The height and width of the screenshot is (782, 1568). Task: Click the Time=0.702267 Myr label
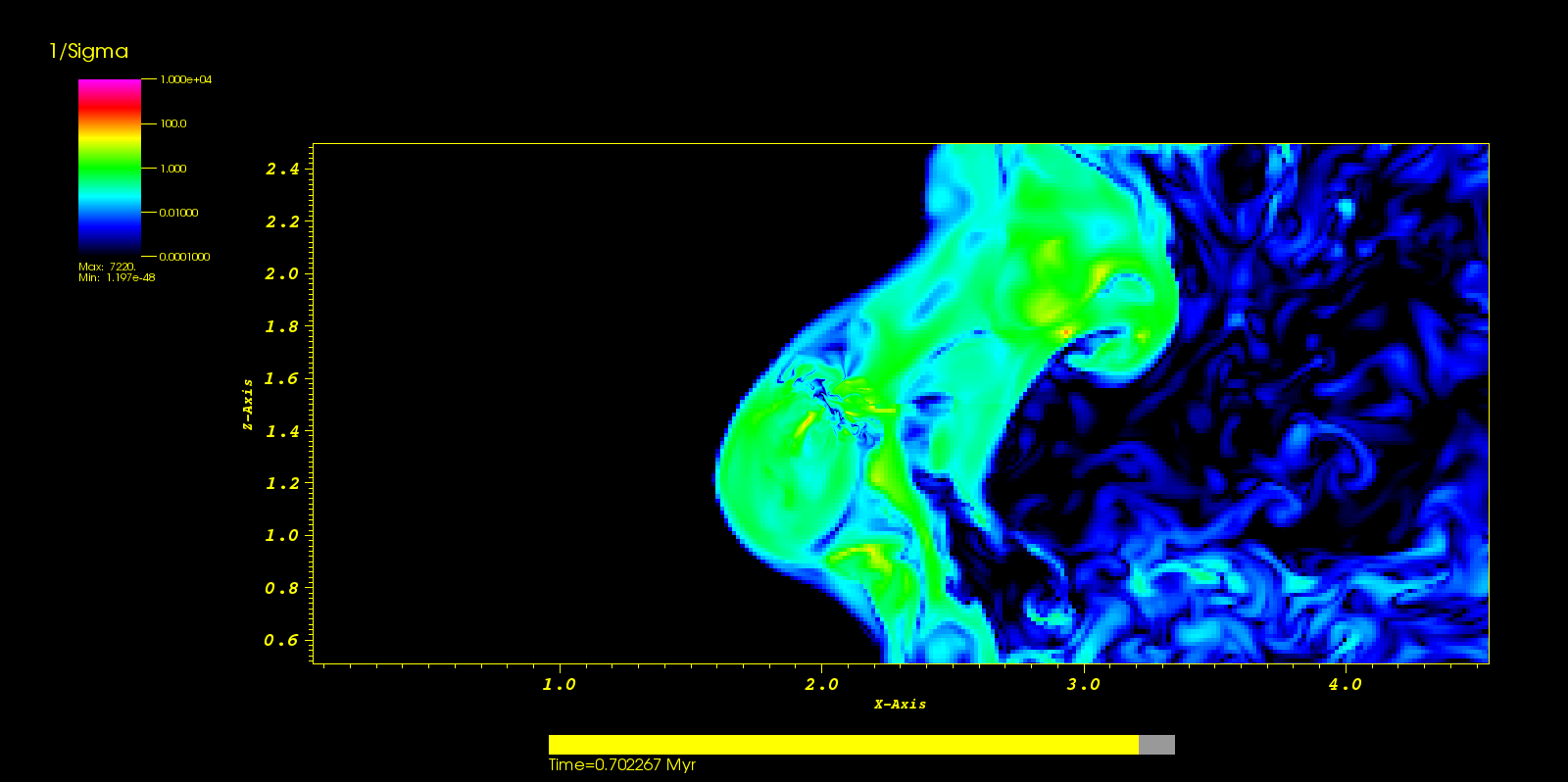pyautogui.click(x=622, y=765)
